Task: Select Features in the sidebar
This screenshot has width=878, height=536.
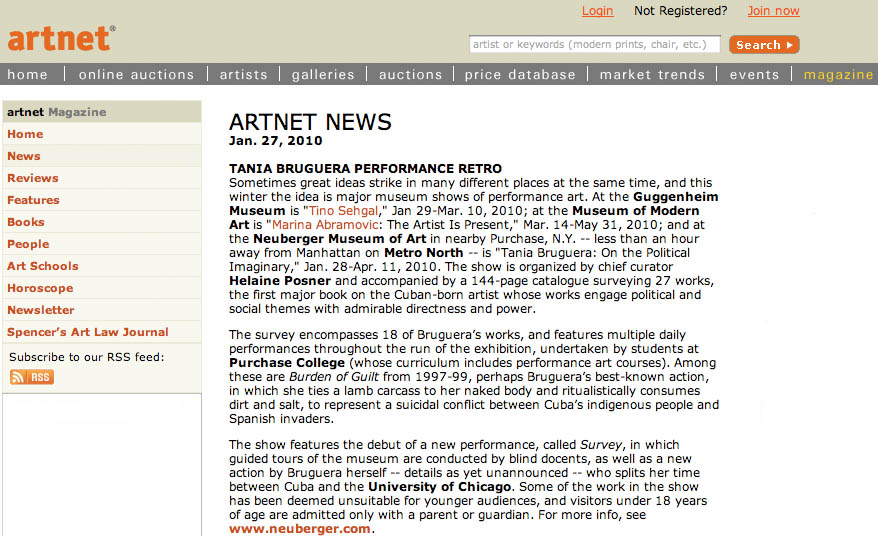Action: [33, 200]
